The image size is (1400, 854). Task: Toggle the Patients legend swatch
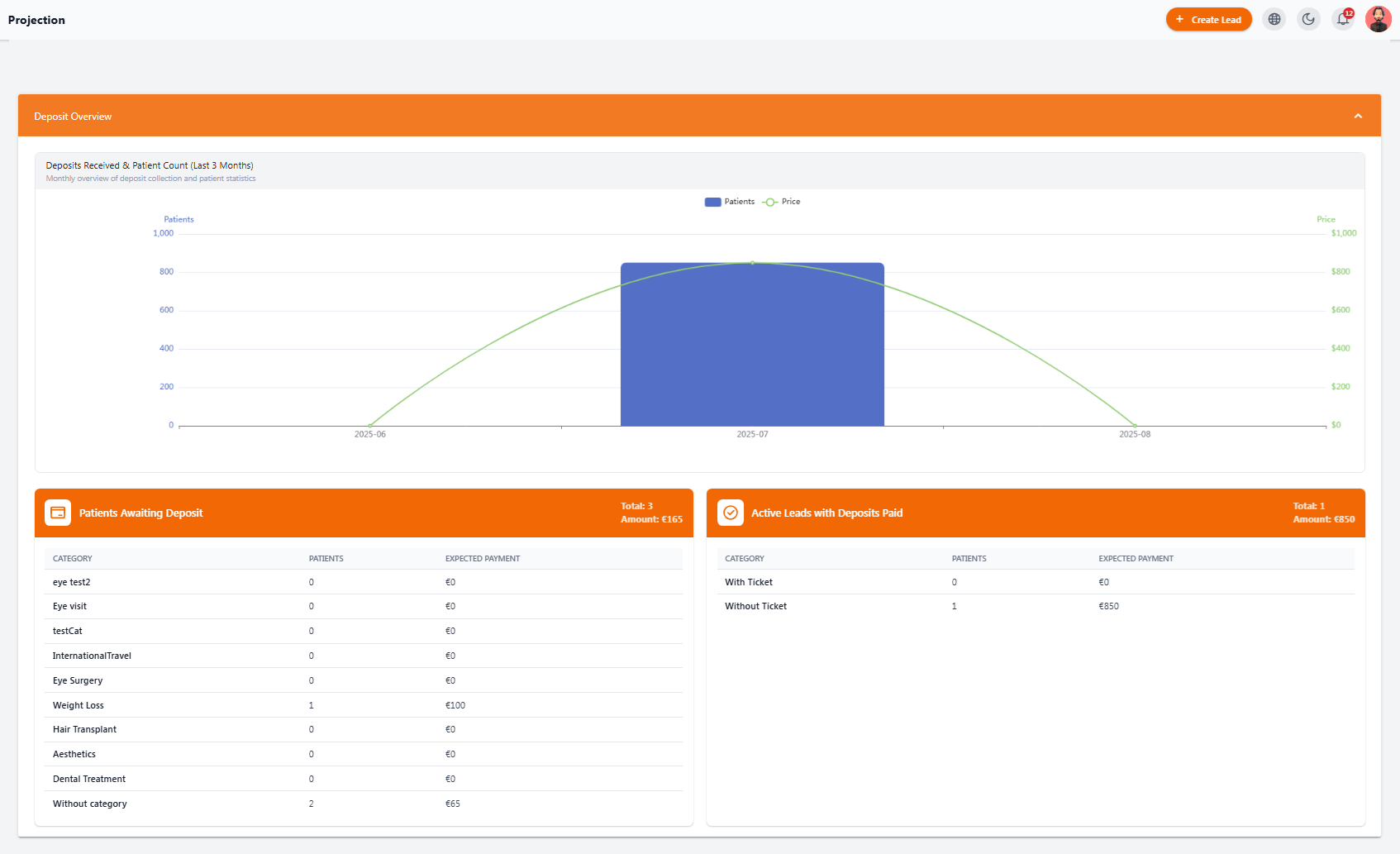point(712,202)
